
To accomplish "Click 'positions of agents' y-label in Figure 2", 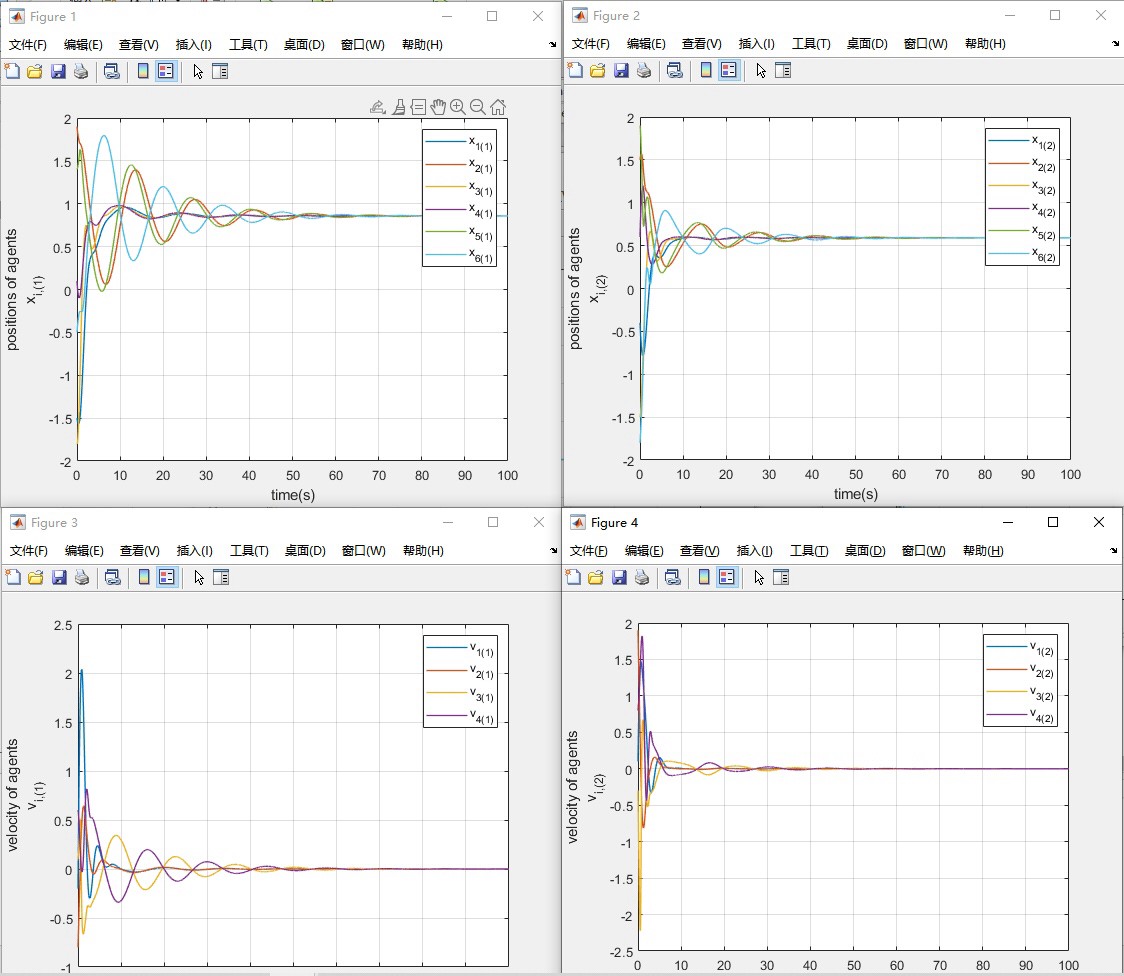I will click(x=575, y=289).
